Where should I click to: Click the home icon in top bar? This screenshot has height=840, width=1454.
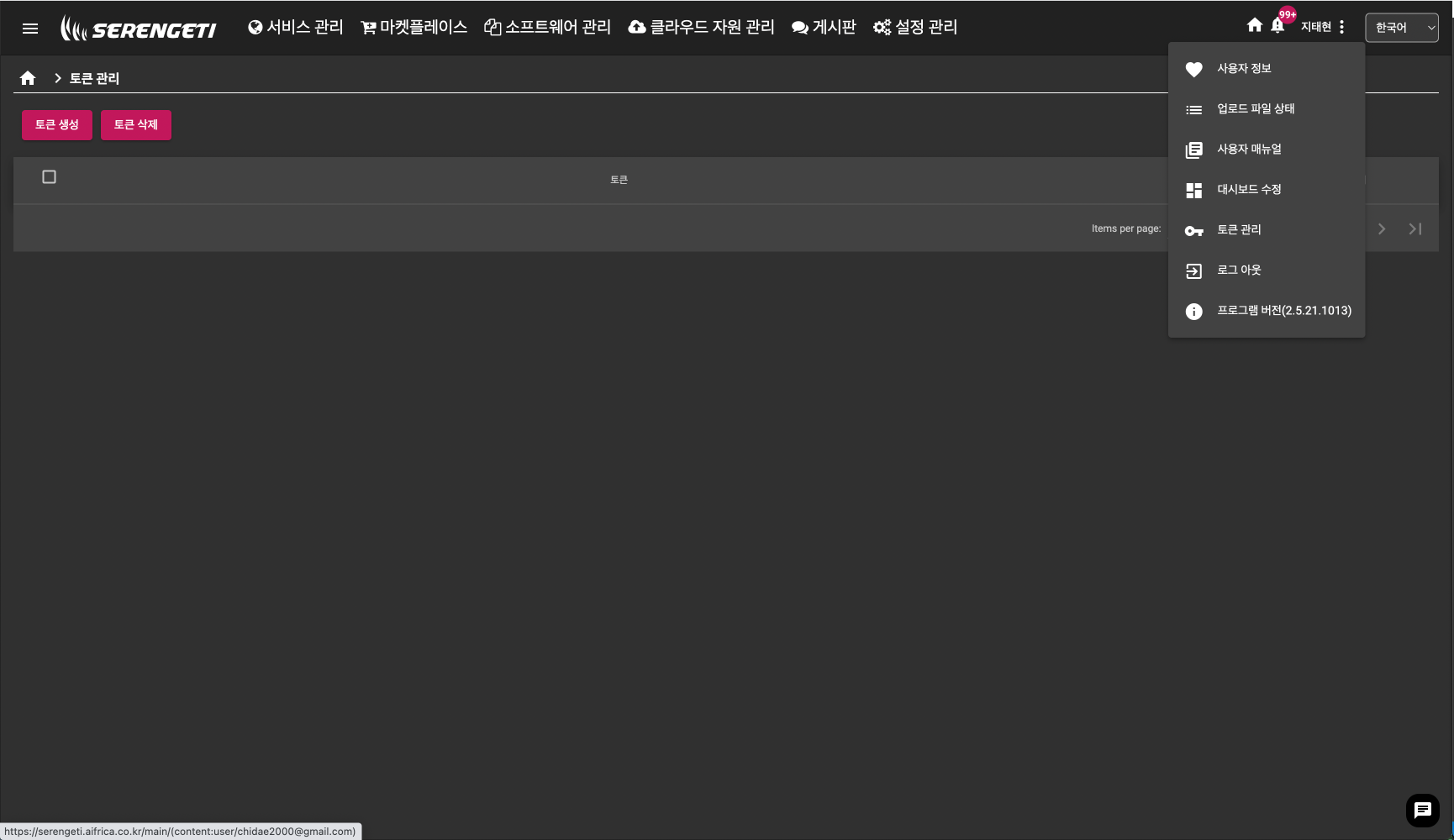(x=1254, y=25)
